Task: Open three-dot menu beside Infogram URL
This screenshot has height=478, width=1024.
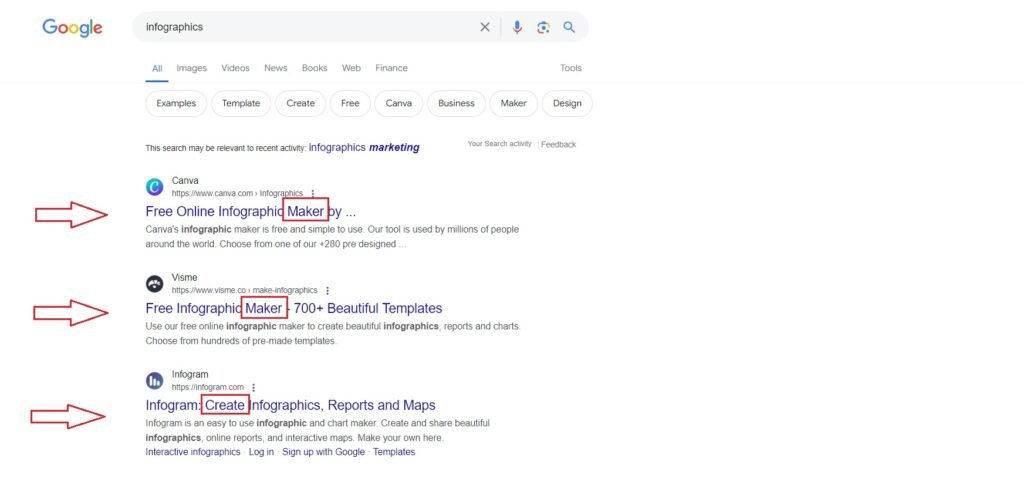Action: 254,387
